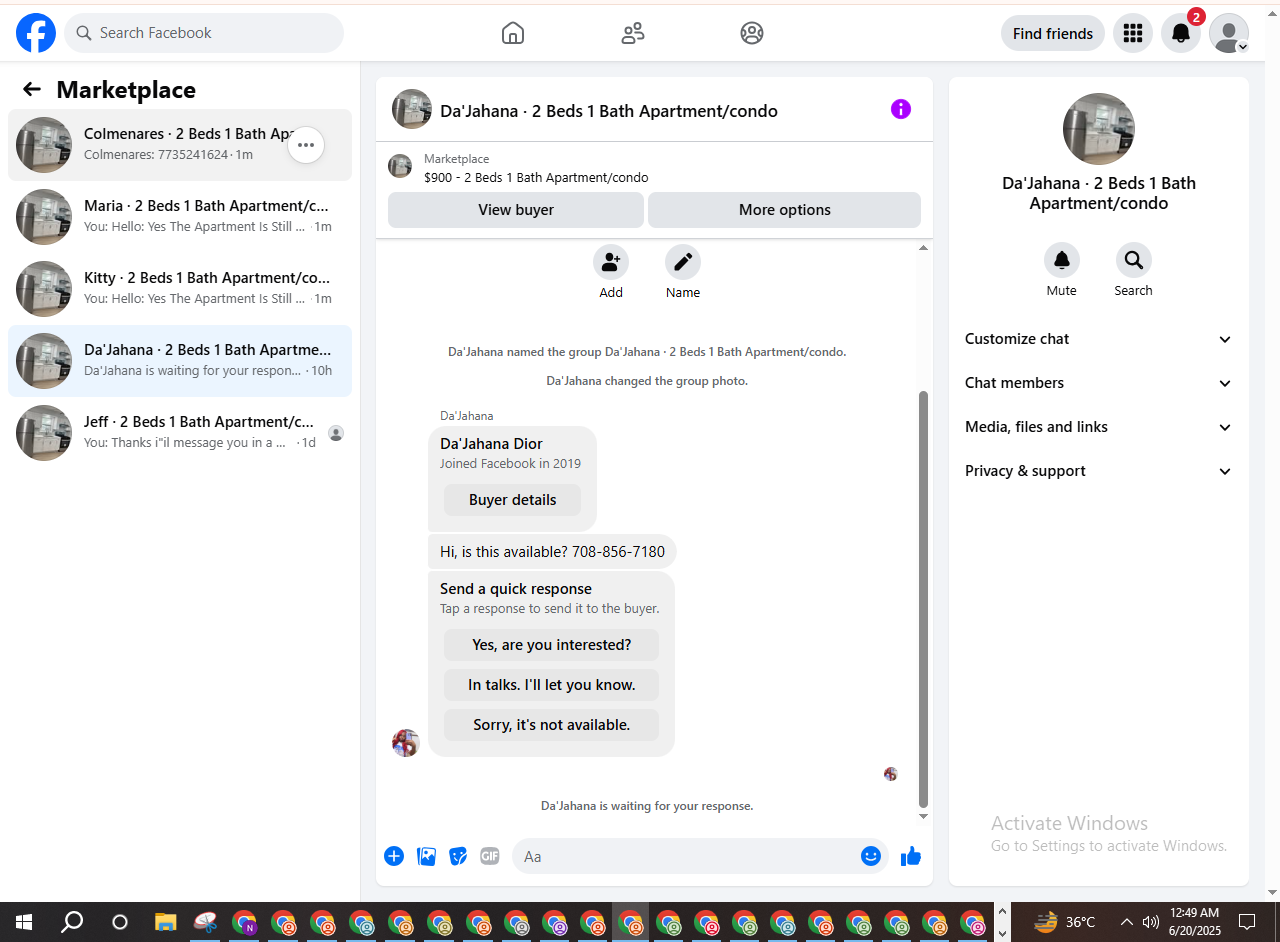
Task: Click the Cortana circle taskbar icon
Action: pyautogui.click(x=120, y=922)
